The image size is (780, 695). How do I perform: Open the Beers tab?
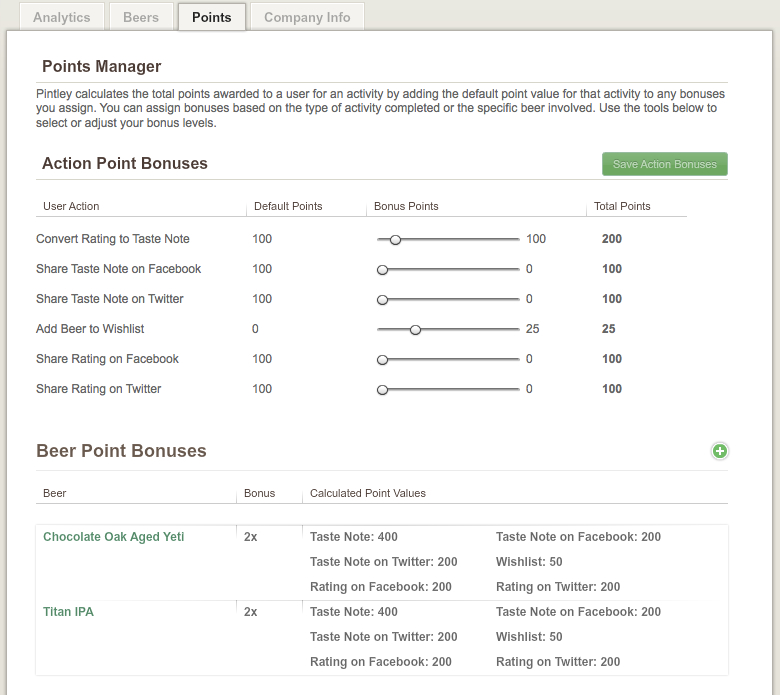point(141,17)
